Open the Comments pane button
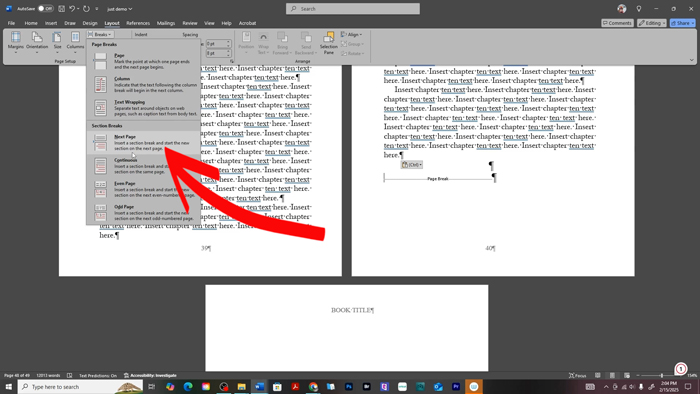The image size is (700, 394). pos(617,23)
